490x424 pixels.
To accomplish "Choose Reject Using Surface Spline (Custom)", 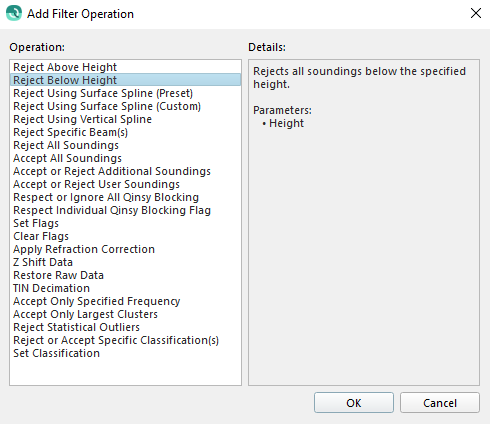I will (125, 106).
